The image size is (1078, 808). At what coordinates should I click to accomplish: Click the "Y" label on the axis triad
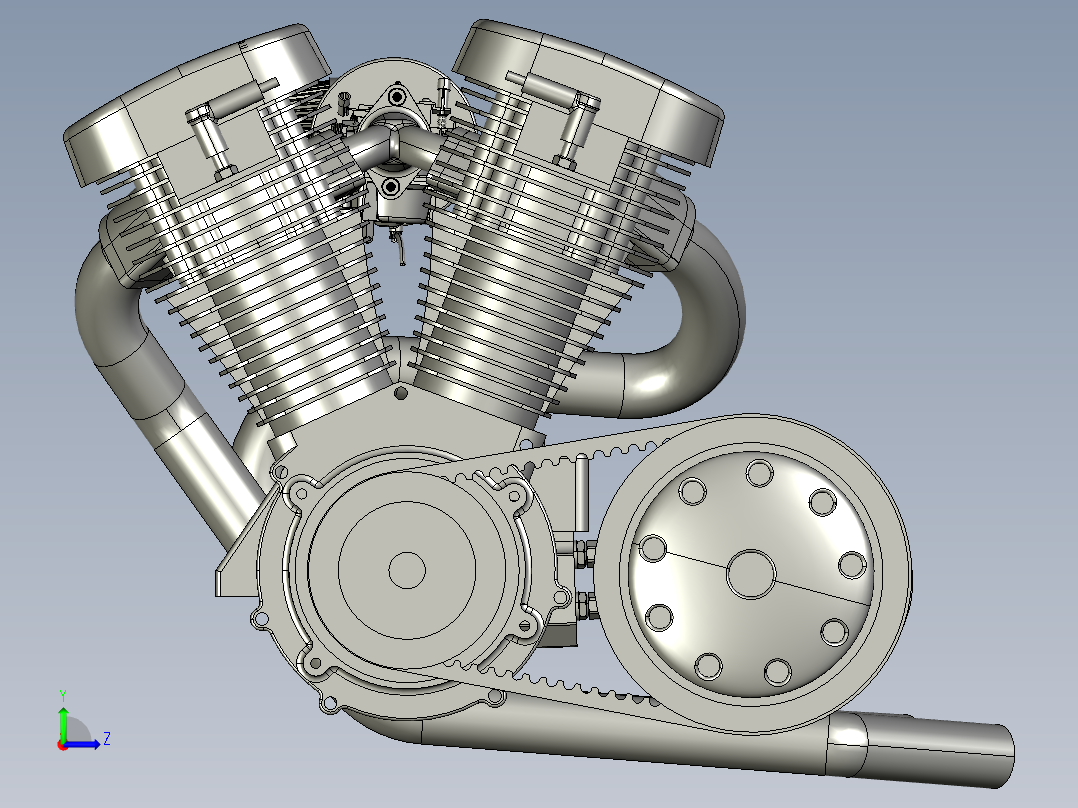coord(63,695)
